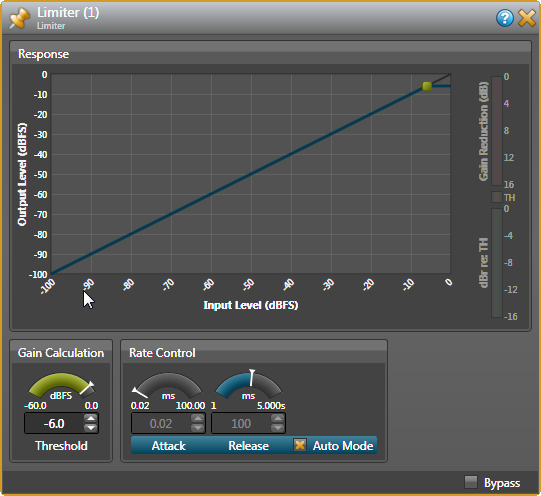Click the Gain Reduction meter bar
This screenshot has height=496, width=541.
click(x=496, y=131)
